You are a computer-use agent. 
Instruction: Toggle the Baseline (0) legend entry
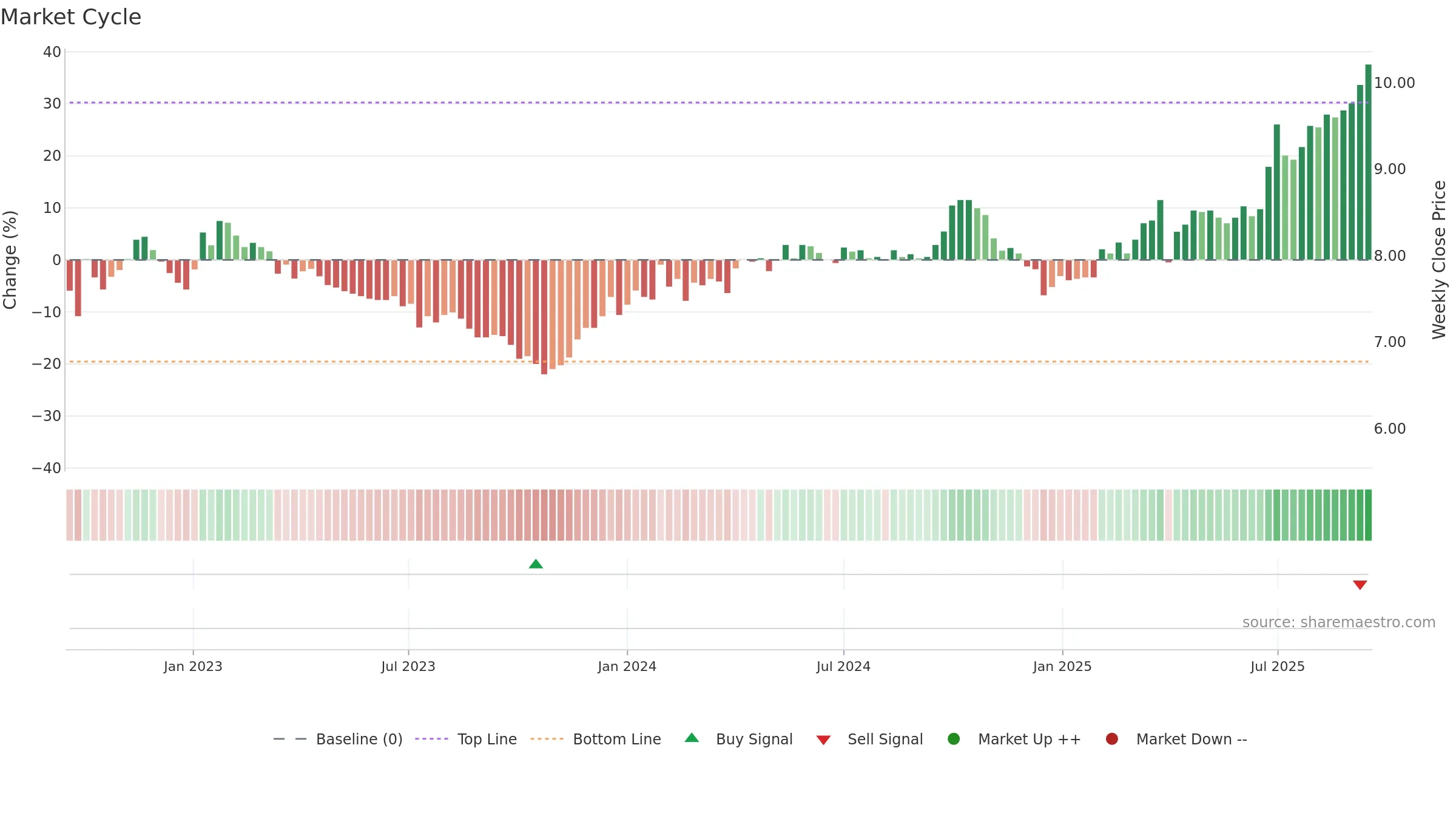[x=338, y=739]
